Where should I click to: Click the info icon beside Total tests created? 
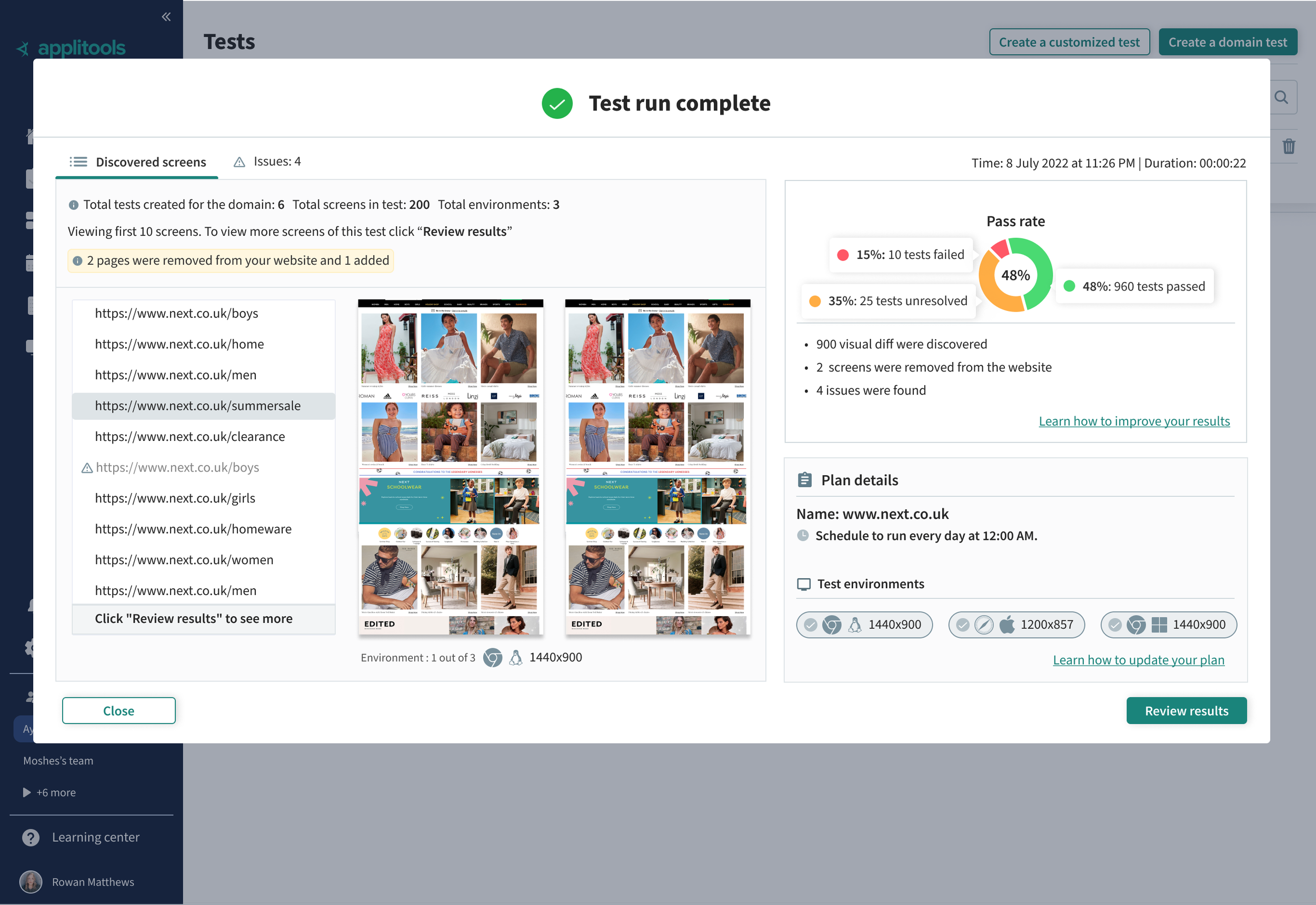pos(73,205)
